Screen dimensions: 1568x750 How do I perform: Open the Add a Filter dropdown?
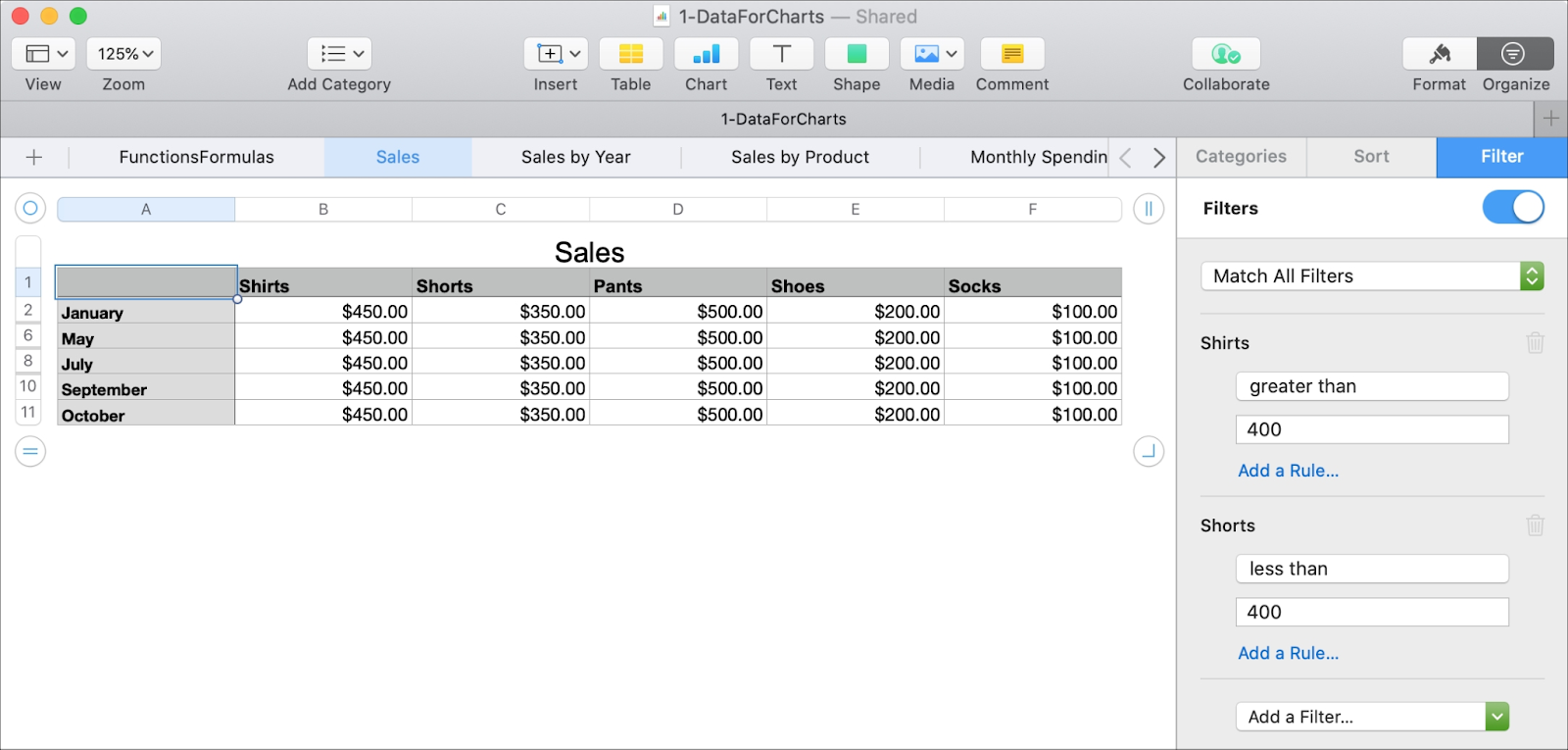coord(1372,717)
